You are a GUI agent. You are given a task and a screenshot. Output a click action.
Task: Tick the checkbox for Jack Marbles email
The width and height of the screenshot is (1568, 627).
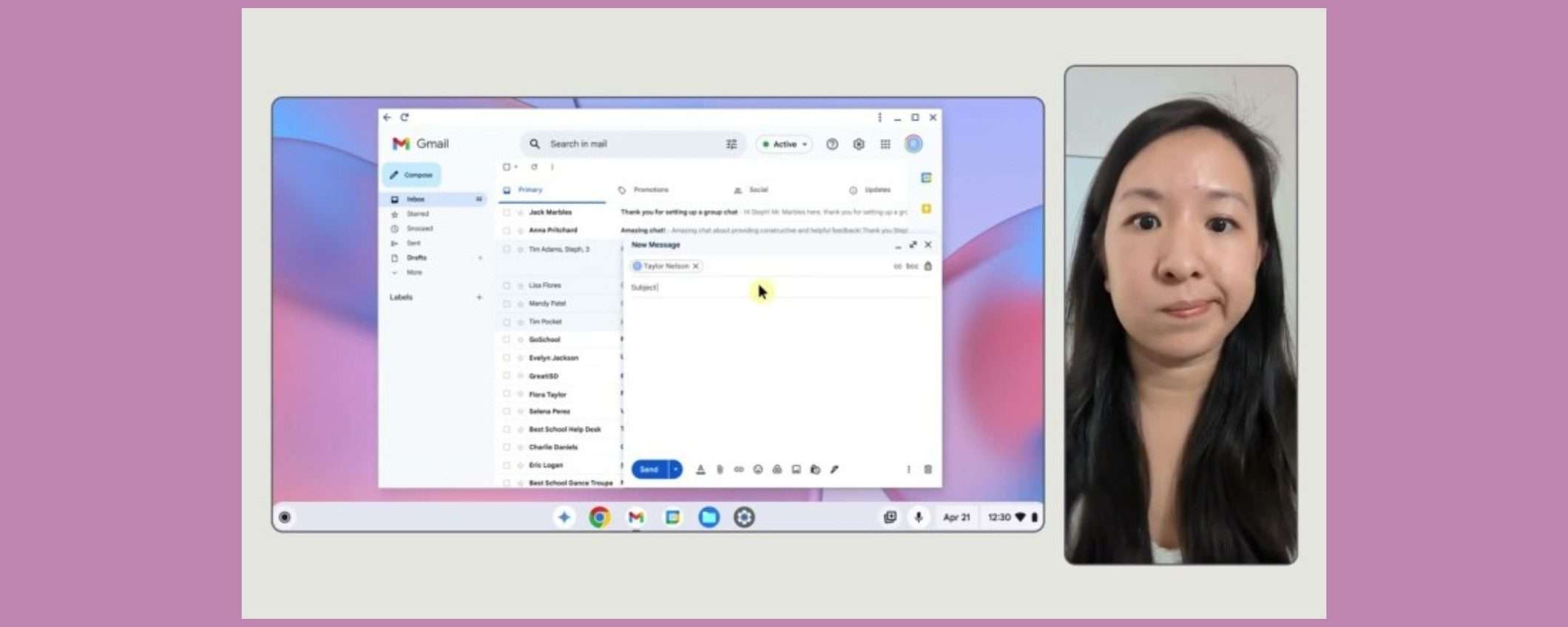coord(507,212)
